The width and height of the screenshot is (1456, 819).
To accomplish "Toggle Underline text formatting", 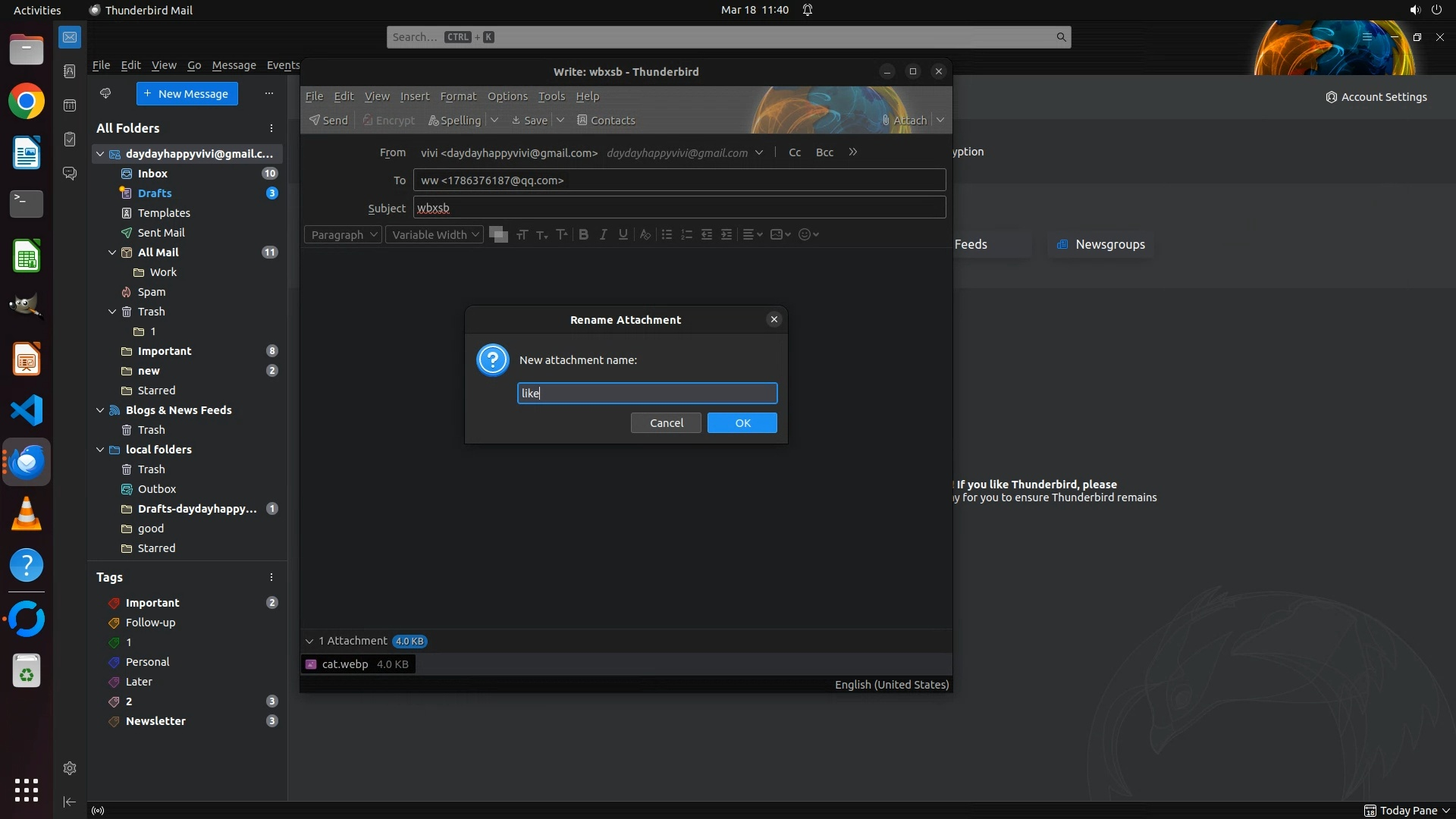I will tap(623, 234).
